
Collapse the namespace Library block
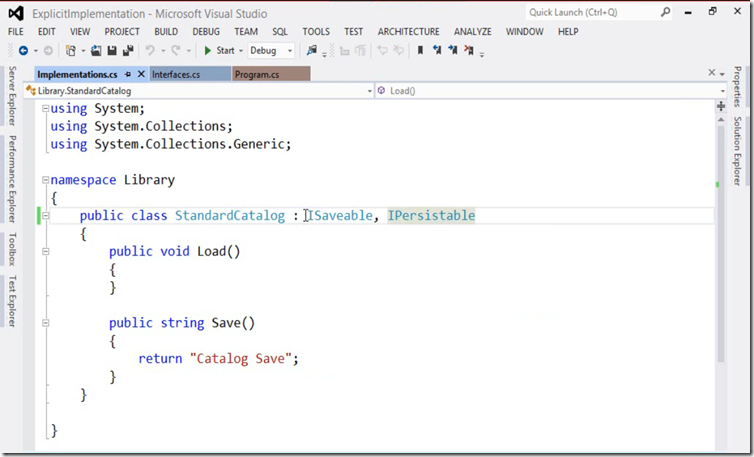(45, 180)
